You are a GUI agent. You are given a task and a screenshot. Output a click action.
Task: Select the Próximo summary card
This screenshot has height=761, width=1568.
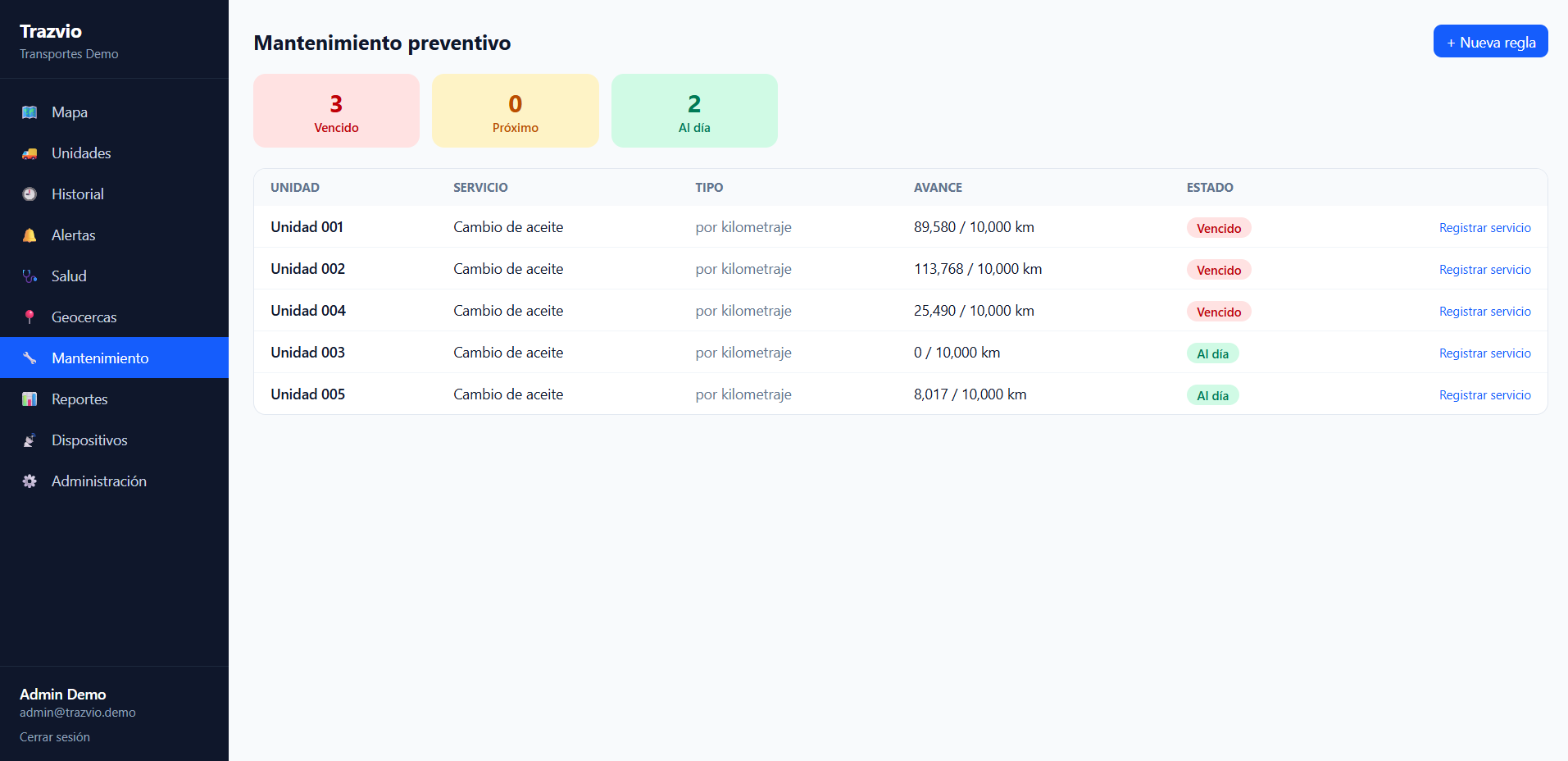pos(516,111)
